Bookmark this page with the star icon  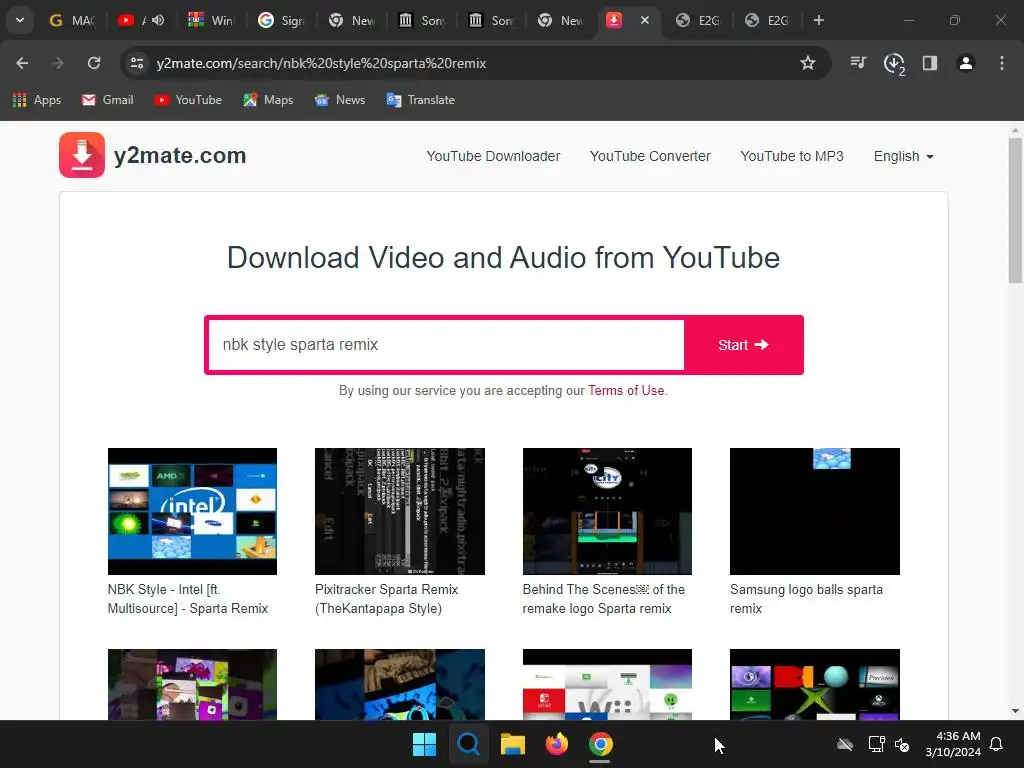[x=808, y=63]
